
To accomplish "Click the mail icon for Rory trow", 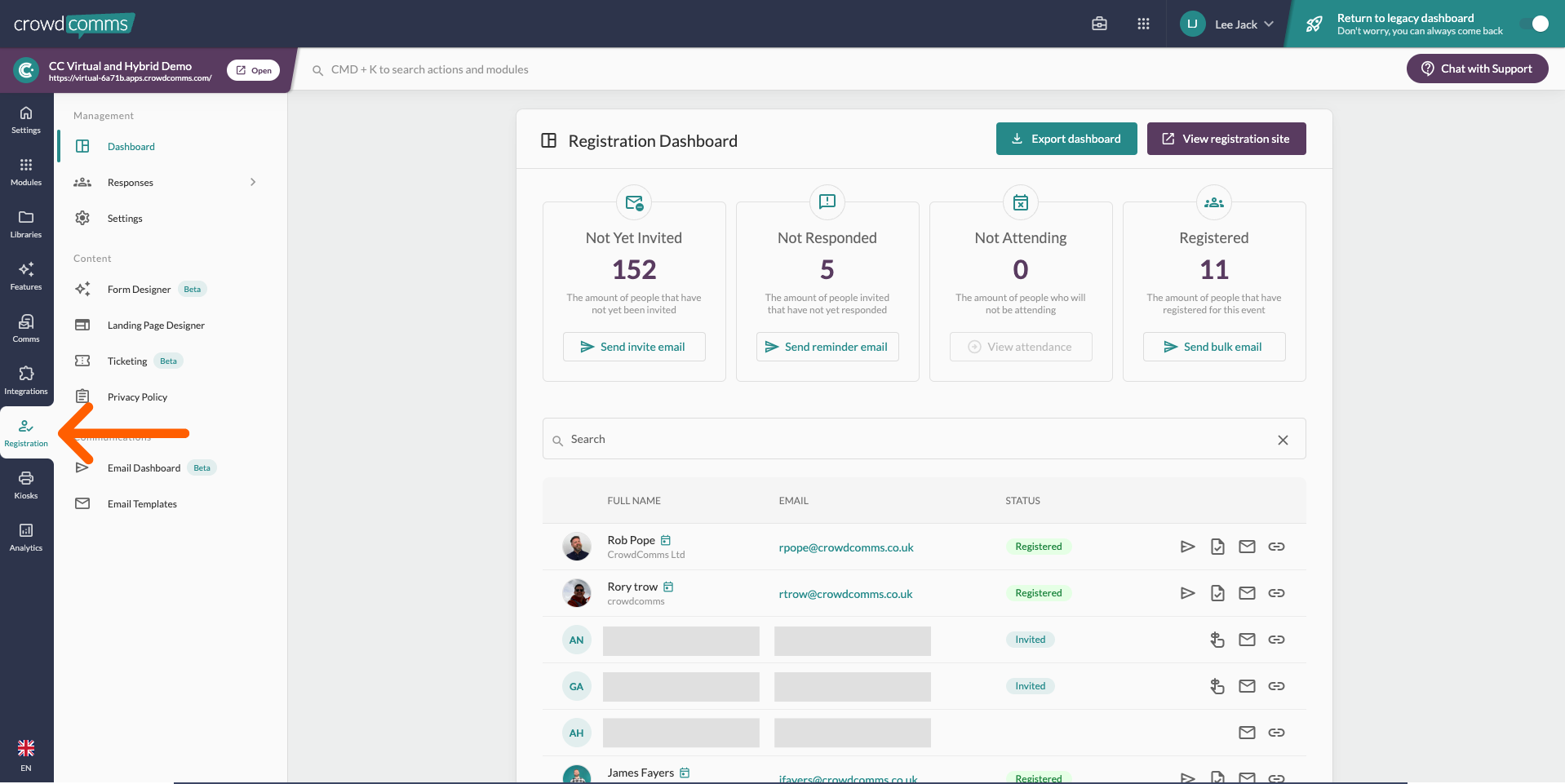I will coord(1247,593).
